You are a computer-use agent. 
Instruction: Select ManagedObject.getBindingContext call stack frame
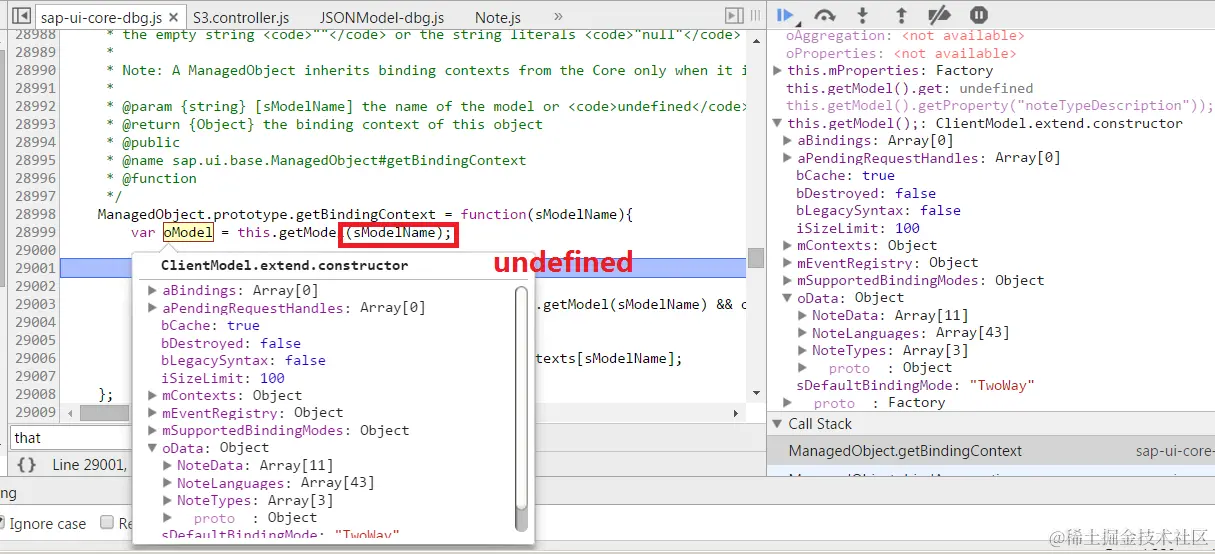[990, 451]
